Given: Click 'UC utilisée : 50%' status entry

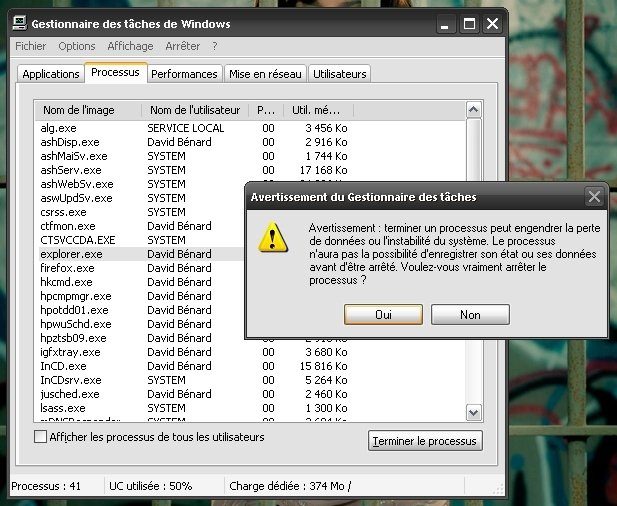Looking at the screenshot, I should click(151, 486).
